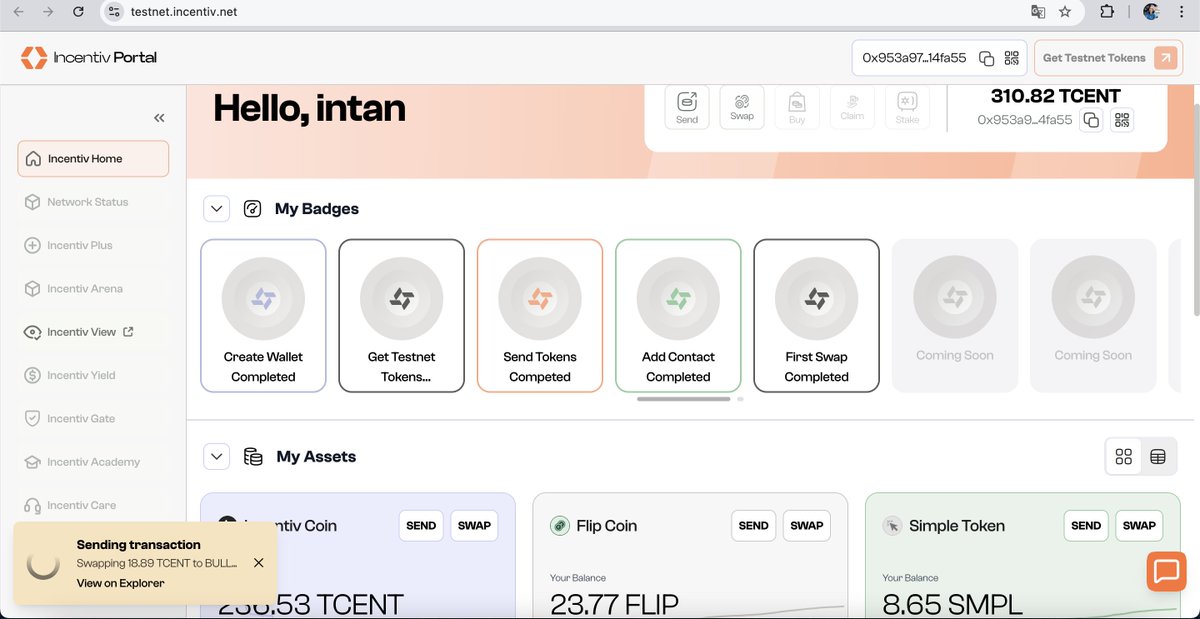Click the Claim quick action icon
Image resolution: width=1200 pixels, height=619 pixels.
click(x=852, y=106)
